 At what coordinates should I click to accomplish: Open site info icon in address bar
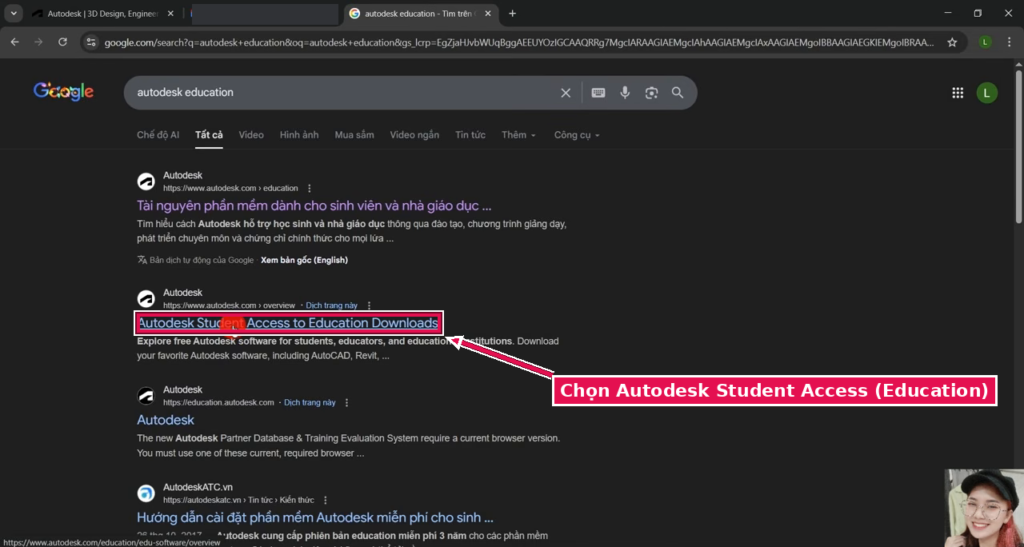(x=91, y=42)
